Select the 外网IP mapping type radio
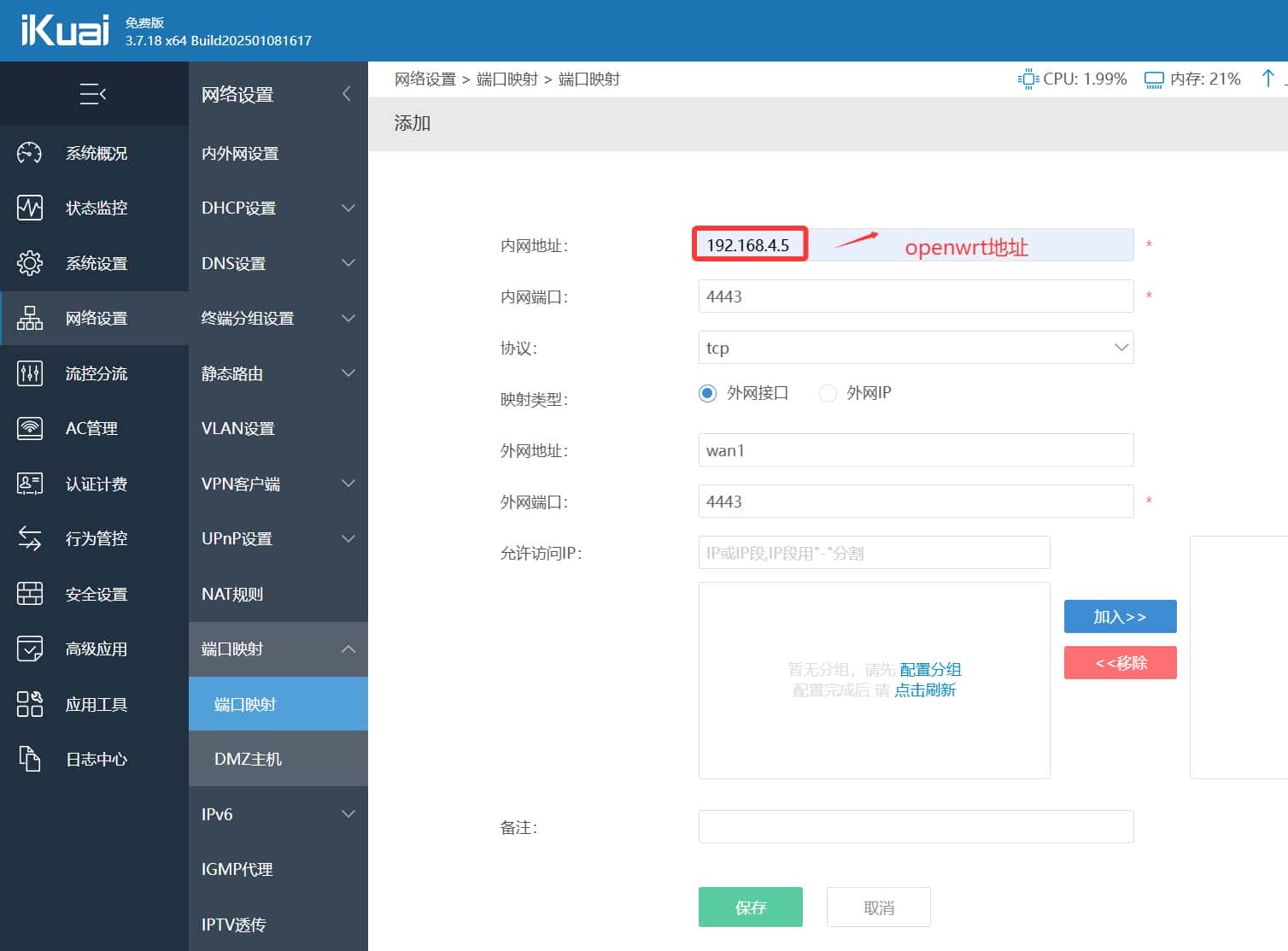Screen dimensions: 1288x951 [x=828, y=393]
